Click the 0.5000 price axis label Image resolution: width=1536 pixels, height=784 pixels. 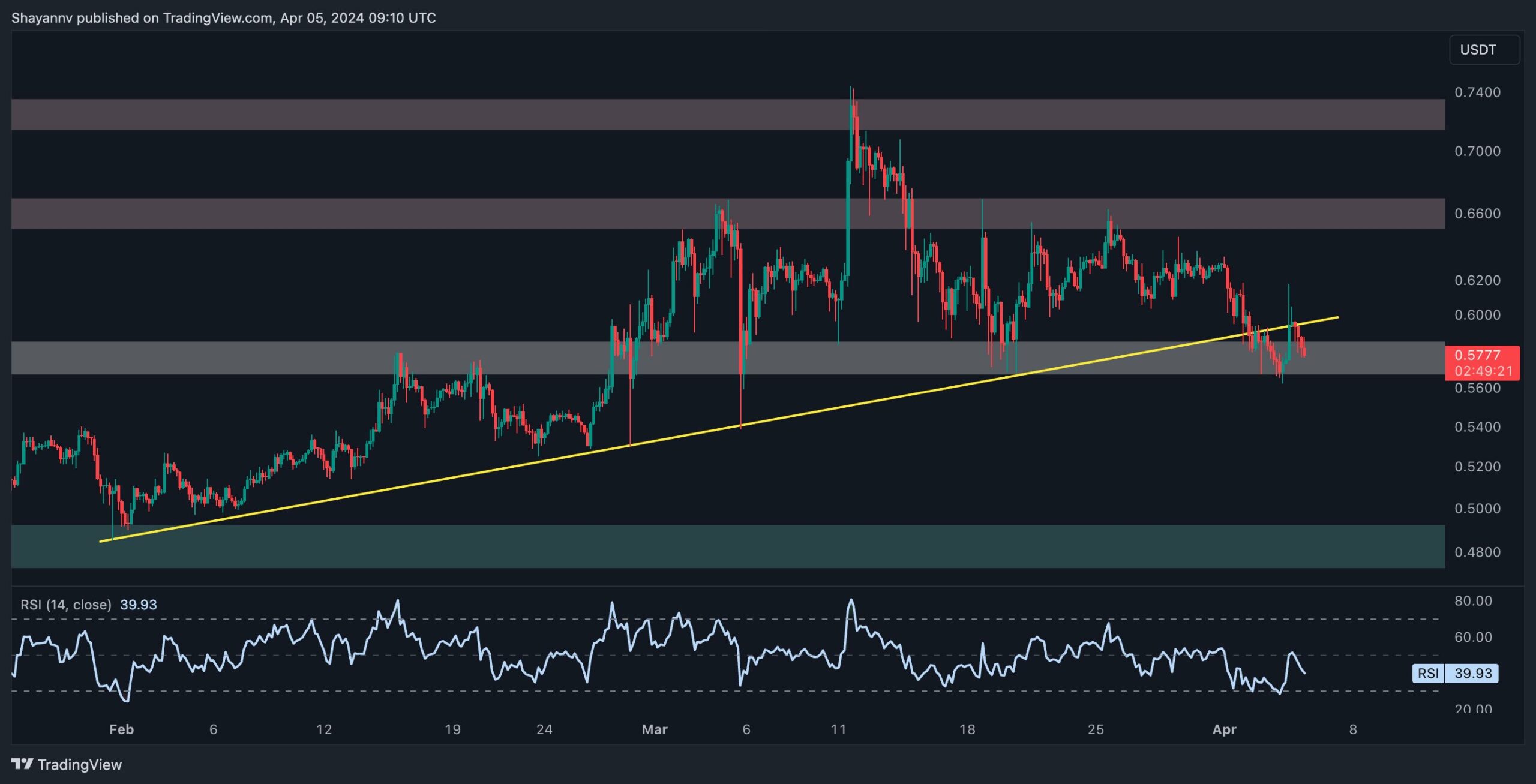[x=1477, y=509]
